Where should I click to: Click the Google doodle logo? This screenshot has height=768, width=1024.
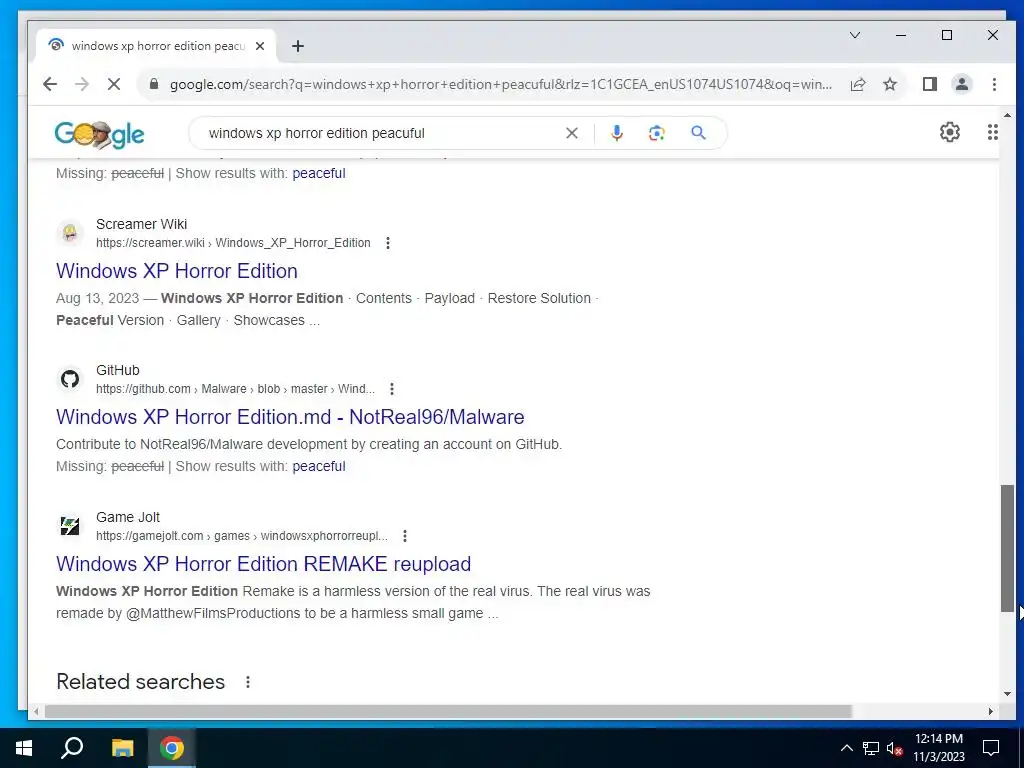click(99, 134)
